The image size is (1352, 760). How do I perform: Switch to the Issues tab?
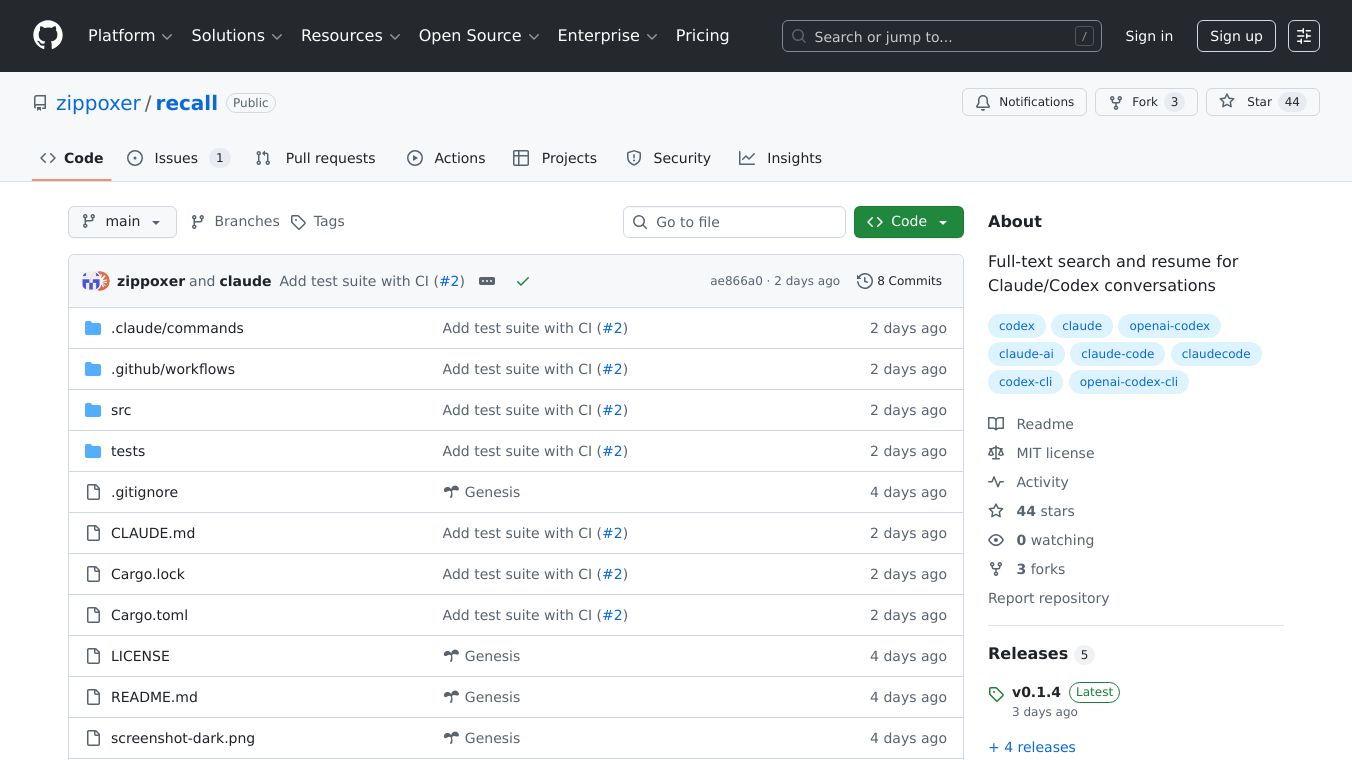click(177, 158)
